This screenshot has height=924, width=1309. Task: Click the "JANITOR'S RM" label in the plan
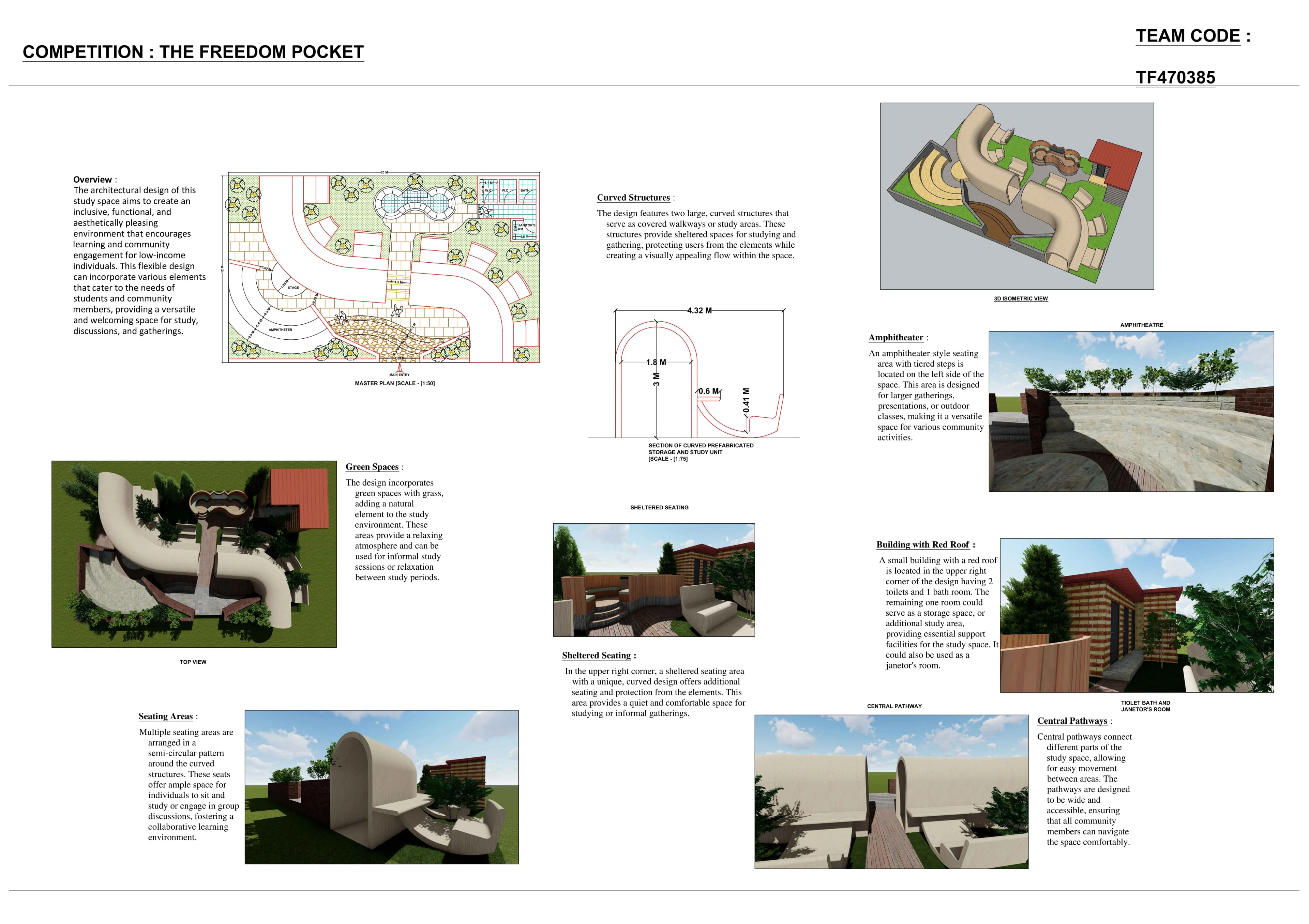pyautogui.click(x=526, y=227)
